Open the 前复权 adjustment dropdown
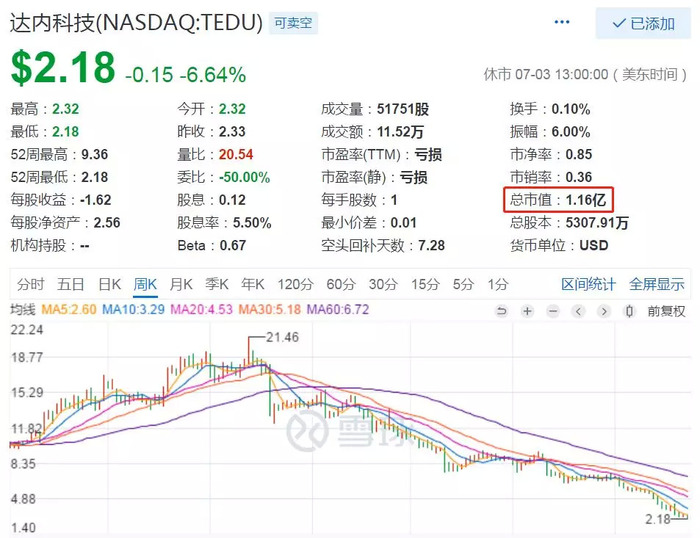This screenshot has width=700, height=538. [666, 311]
